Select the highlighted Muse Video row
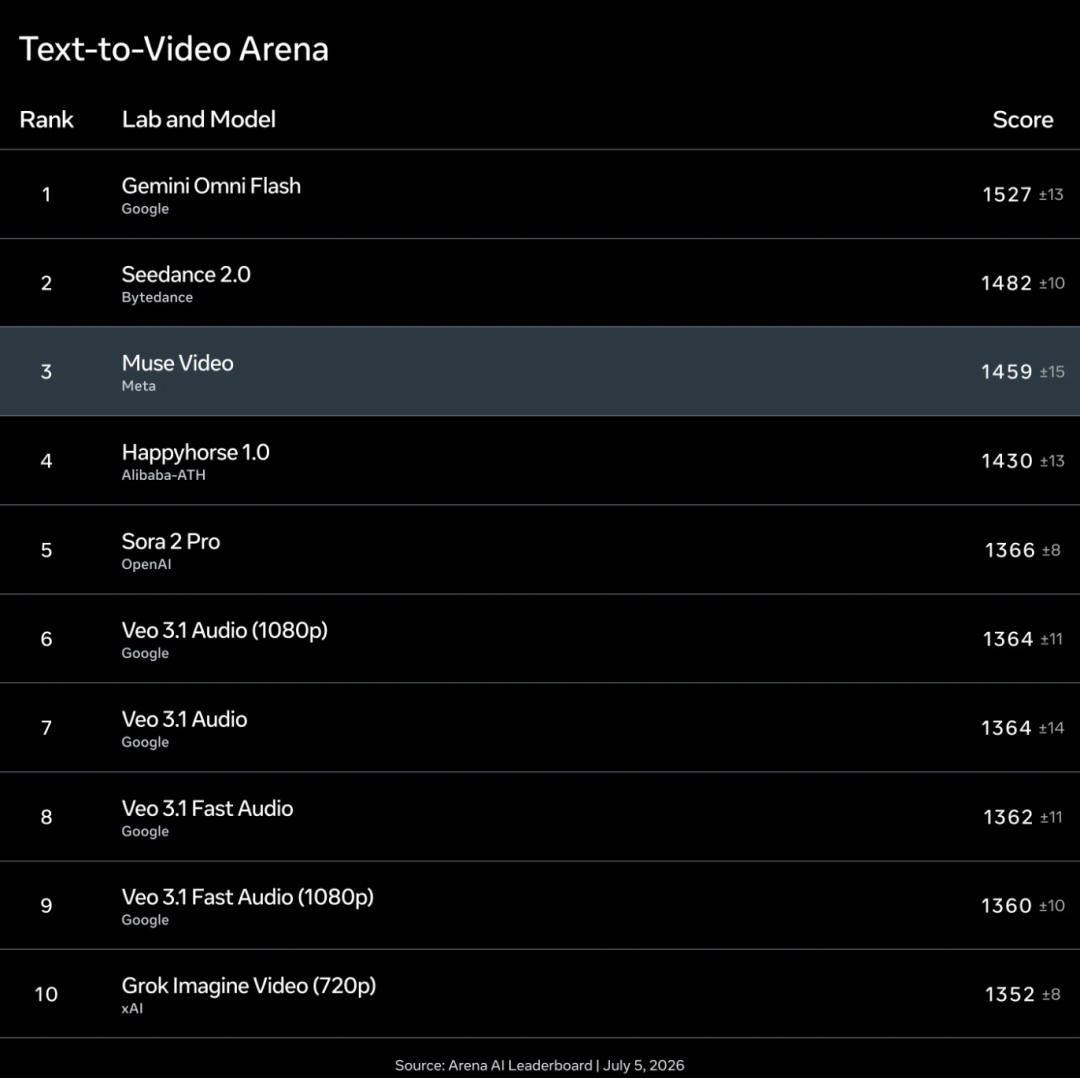Viewport: 1080px width, 1078px height. (540, 371)
